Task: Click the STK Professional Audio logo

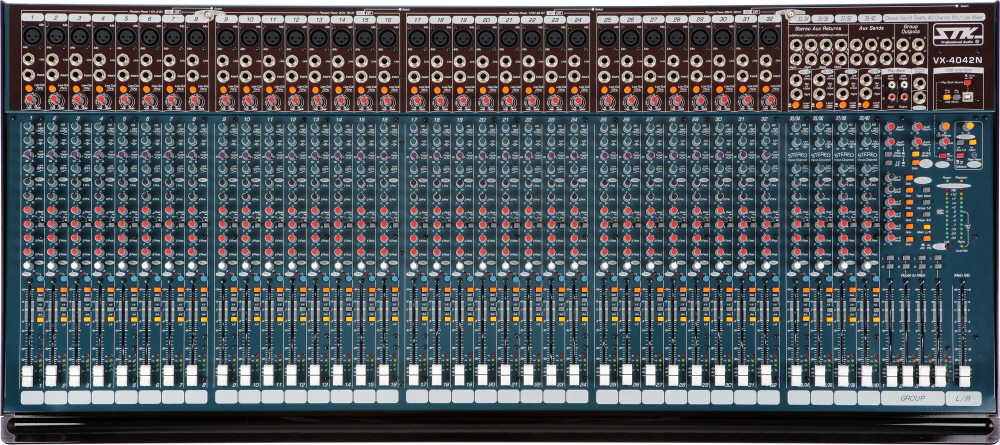Action: click(957, 36)
